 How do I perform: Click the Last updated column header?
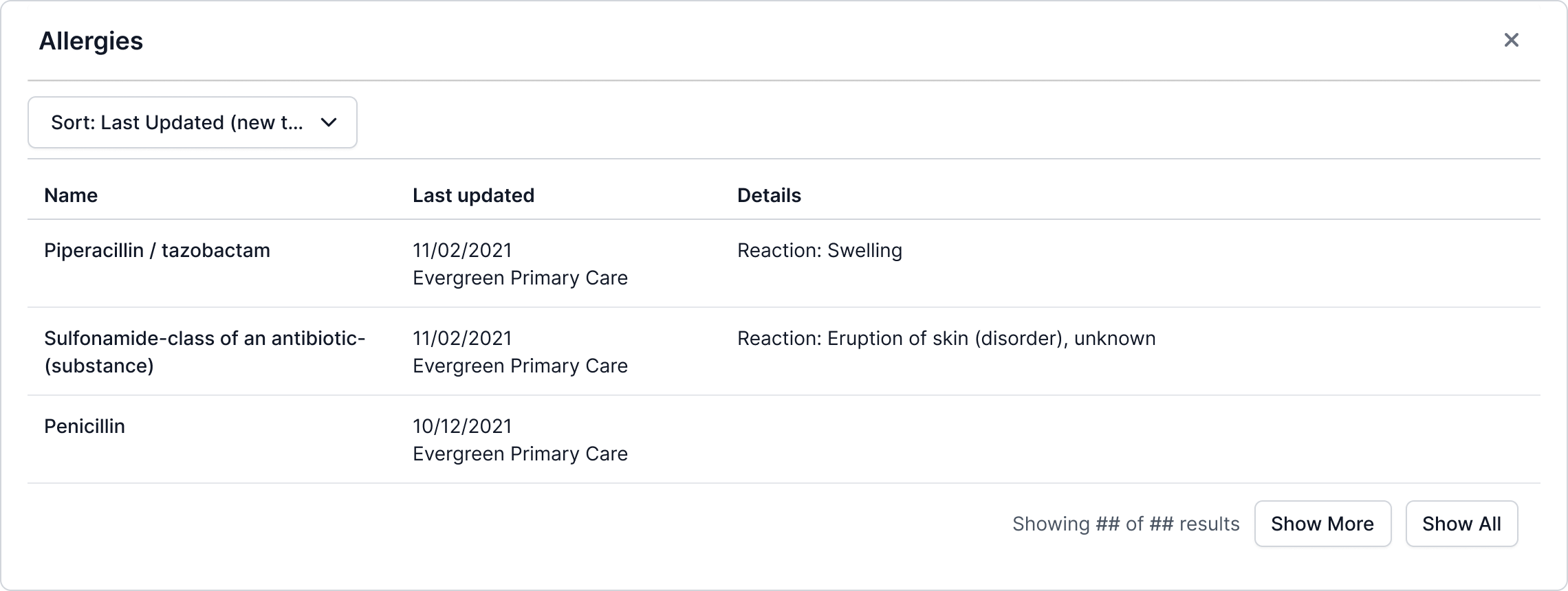click(473, 196)
